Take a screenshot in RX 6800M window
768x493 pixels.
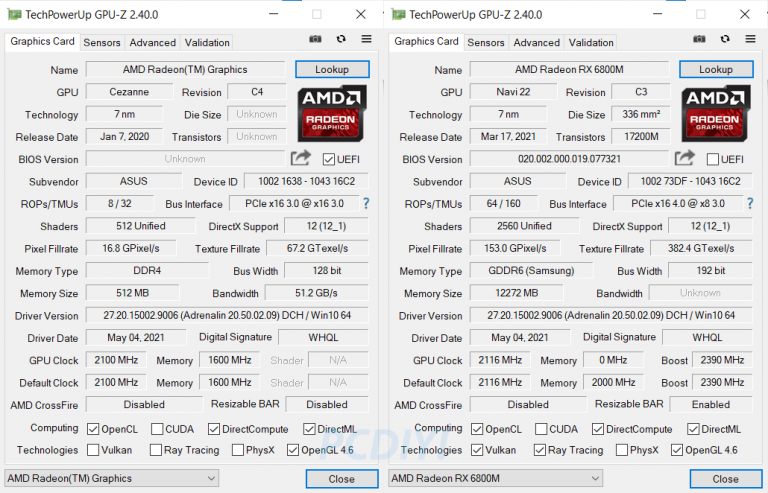(699, 39)
